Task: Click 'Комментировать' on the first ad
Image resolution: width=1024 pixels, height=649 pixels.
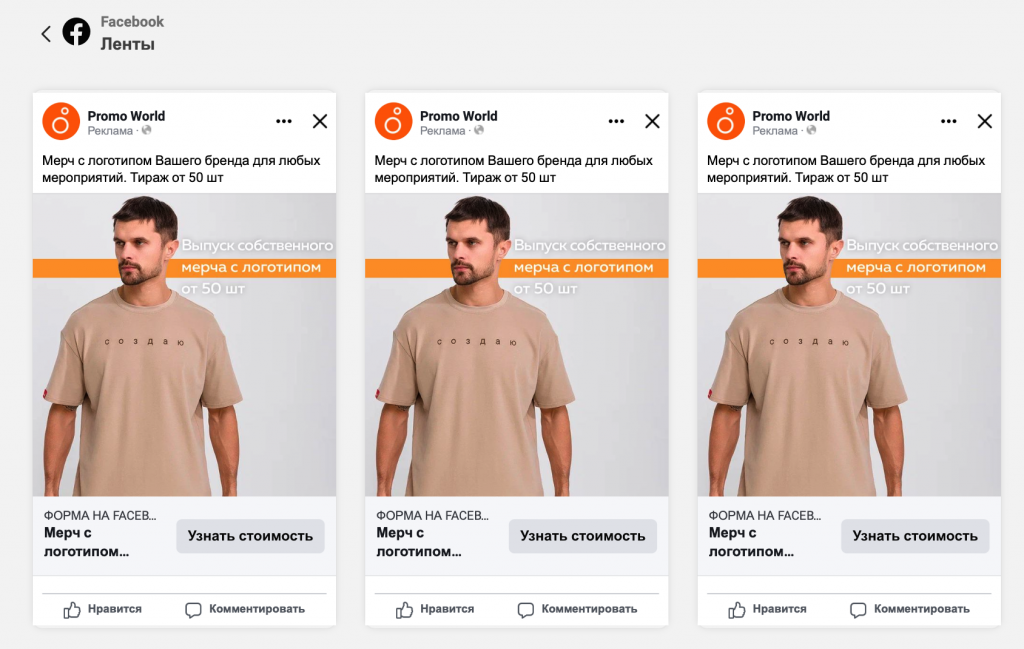Action: click(245, 609)
